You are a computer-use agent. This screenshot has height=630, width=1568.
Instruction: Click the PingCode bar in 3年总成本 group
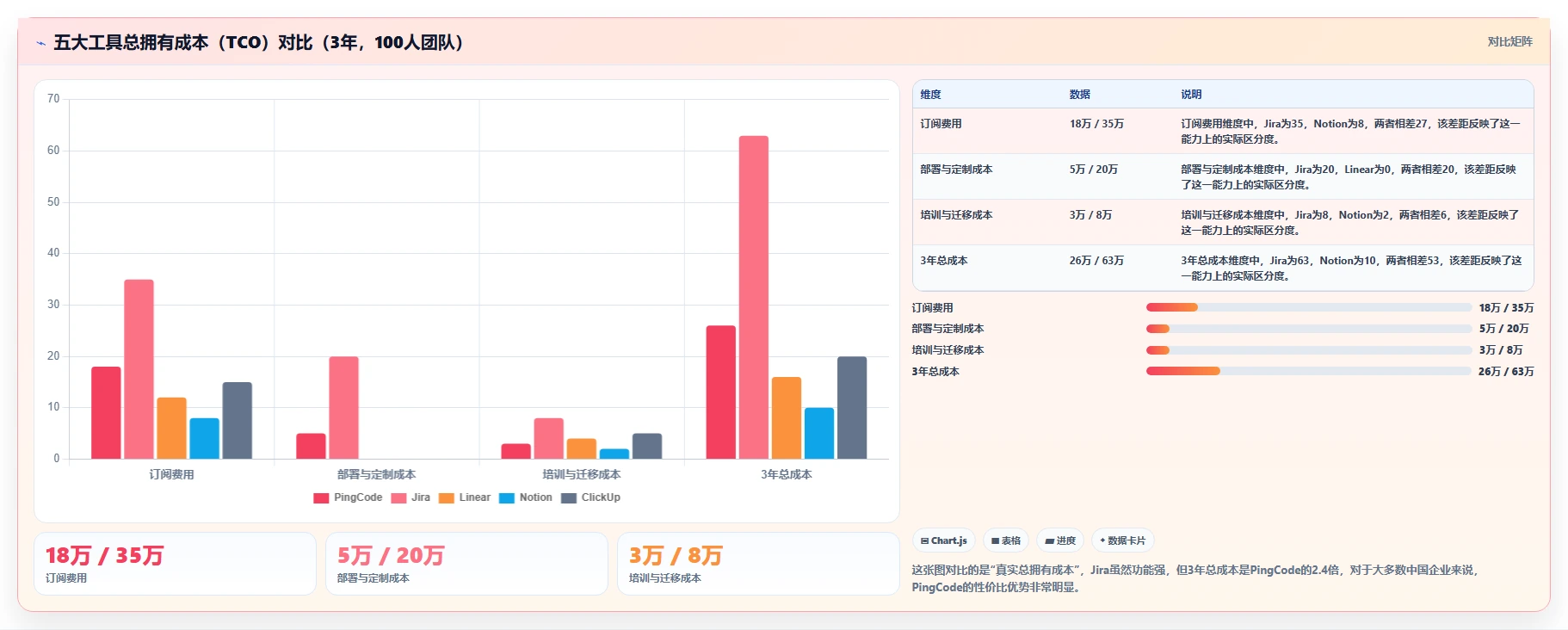click(721, 392)
